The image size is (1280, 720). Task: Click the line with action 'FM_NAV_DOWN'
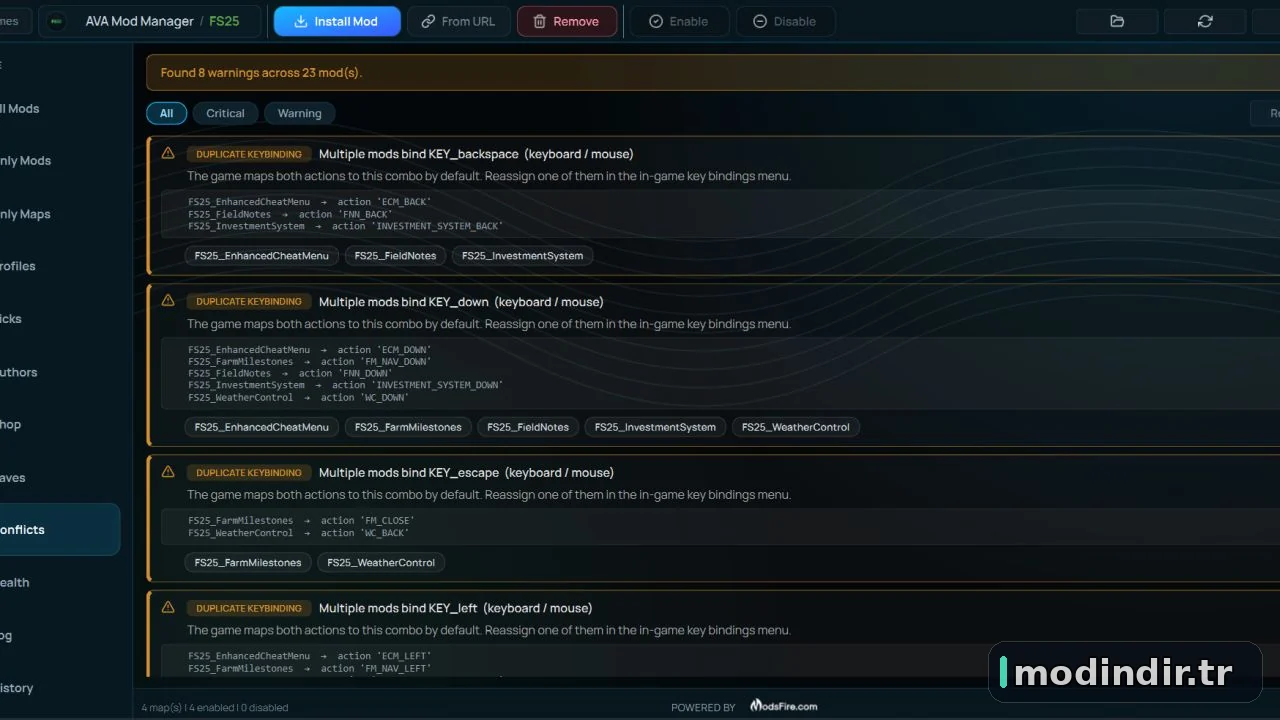[x=310, y=361]
